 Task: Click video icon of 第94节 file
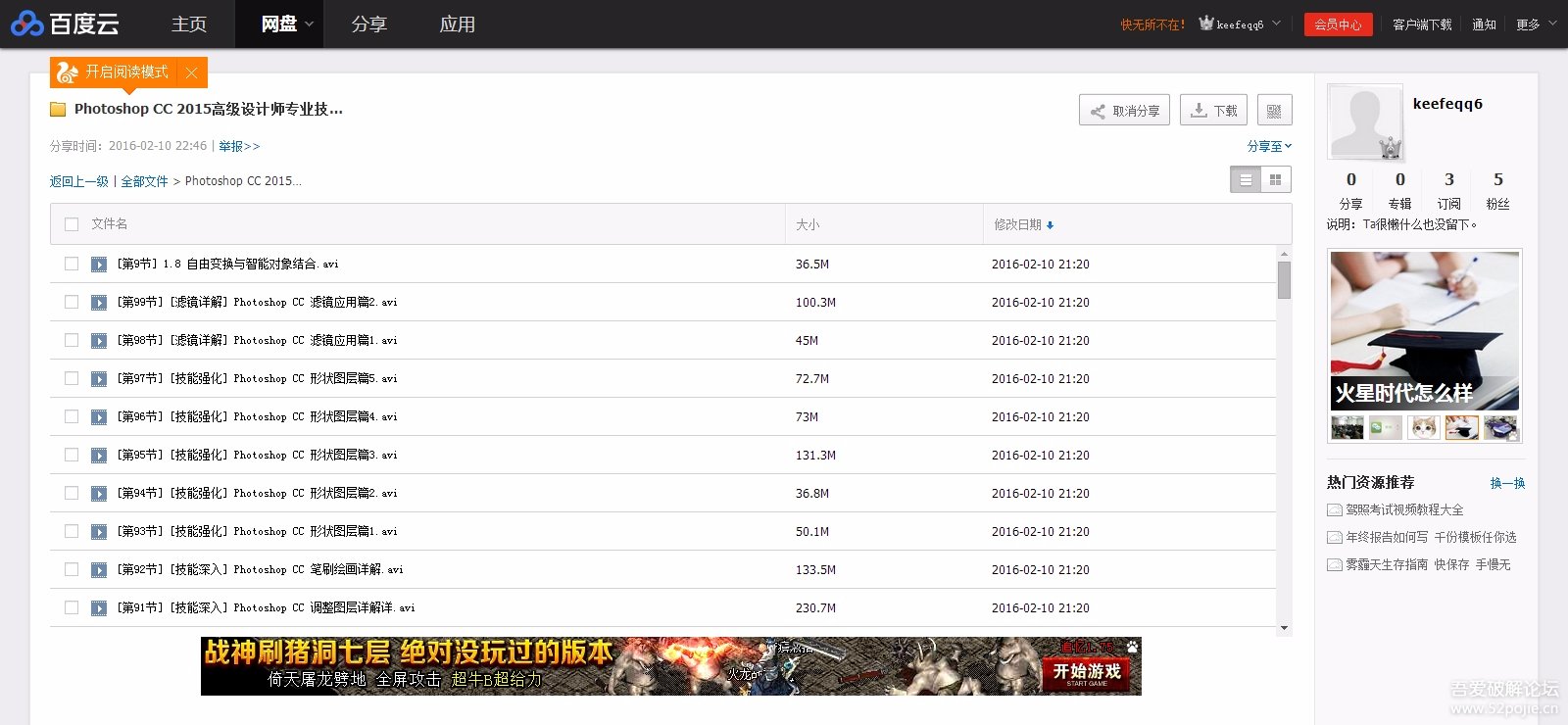pyautogui.click(x=99, y=494)
